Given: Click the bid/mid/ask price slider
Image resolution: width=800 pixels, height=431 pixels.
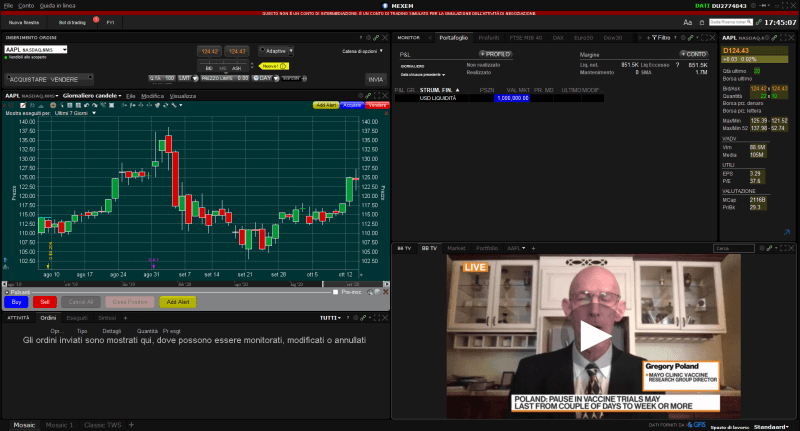Looking at the screenshot, I should click(x=223, y=66).
